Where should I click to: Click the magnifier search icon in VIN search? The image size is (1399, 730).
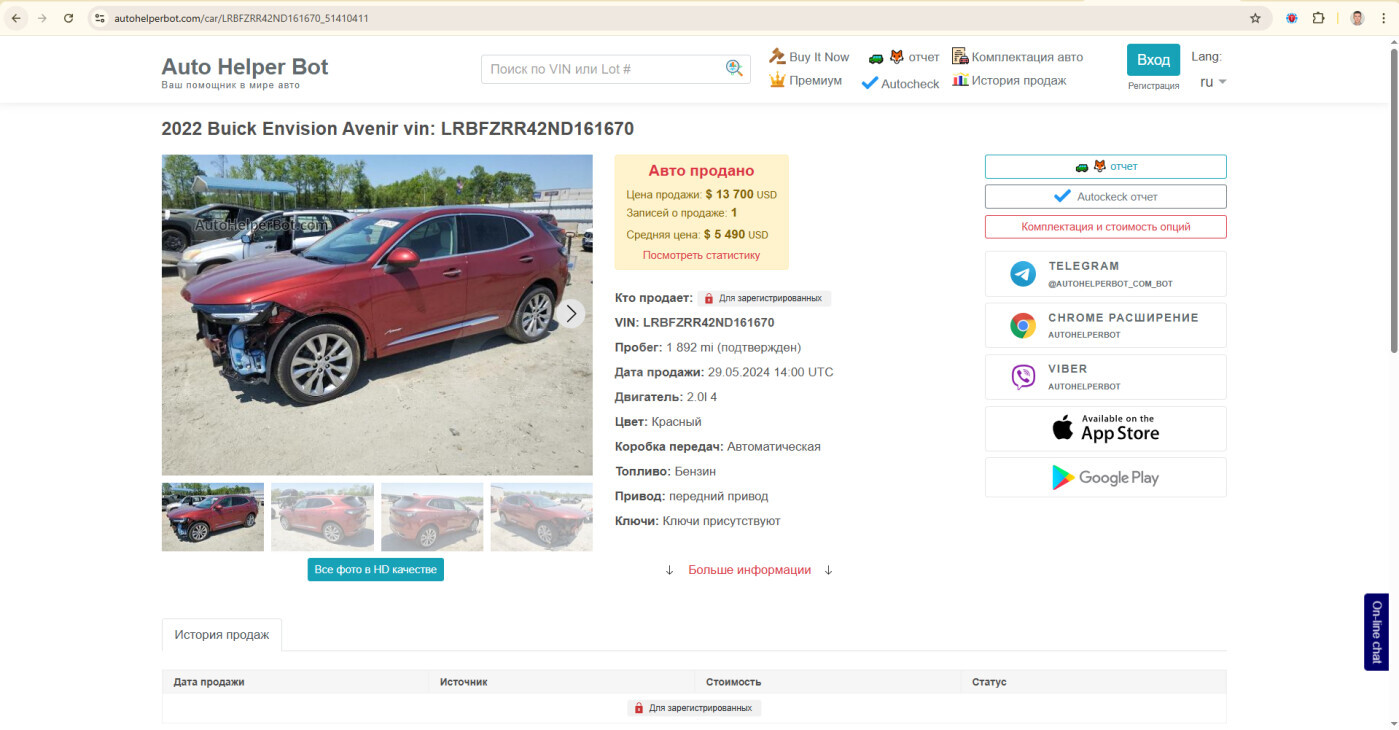point(734,68)
